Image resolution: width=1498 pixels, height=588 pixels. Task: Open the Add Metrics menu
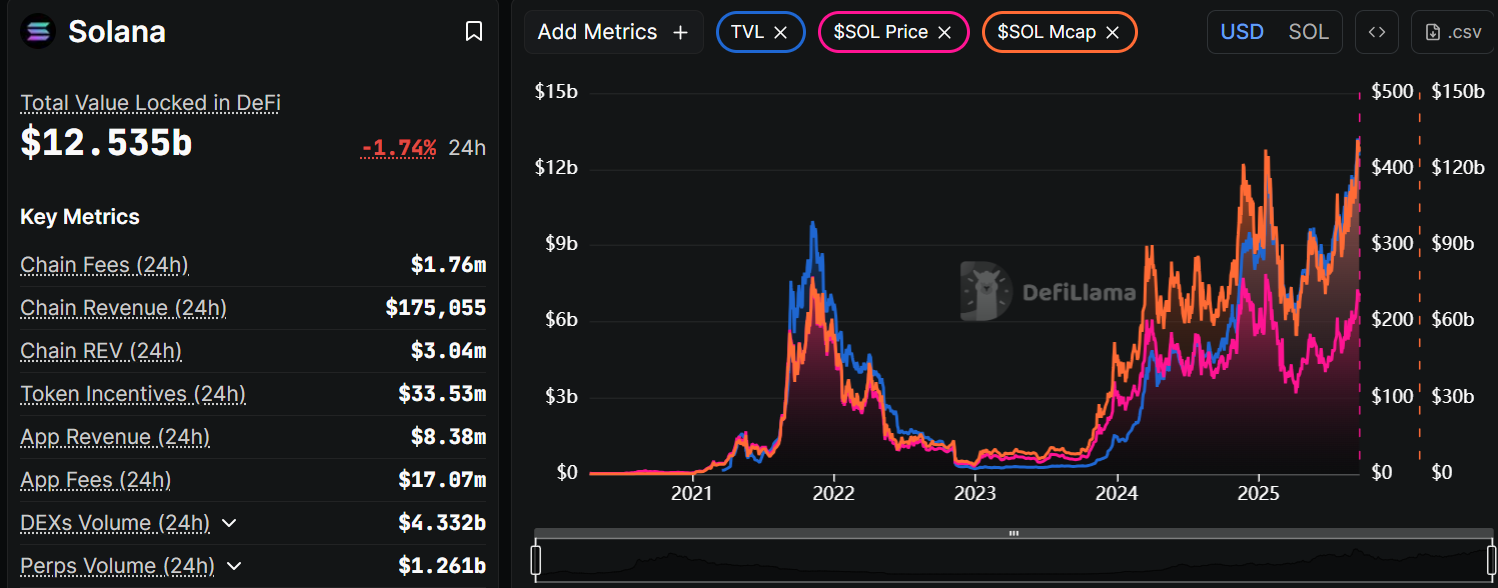(613, 32)
